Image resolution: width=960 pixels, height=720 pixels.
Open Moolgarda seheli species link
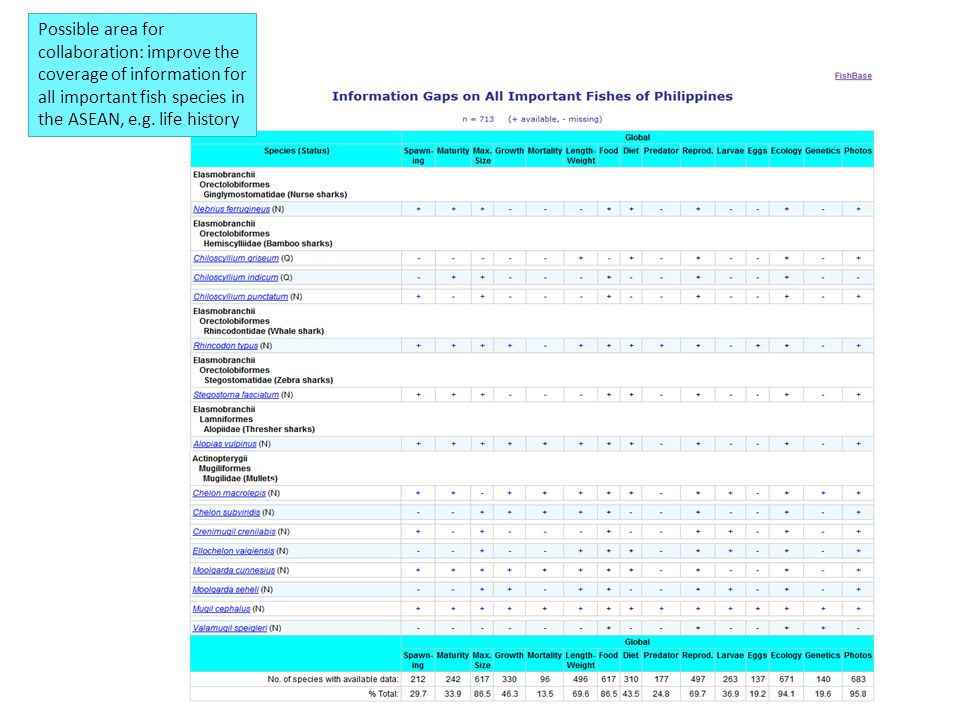[225, 590]
